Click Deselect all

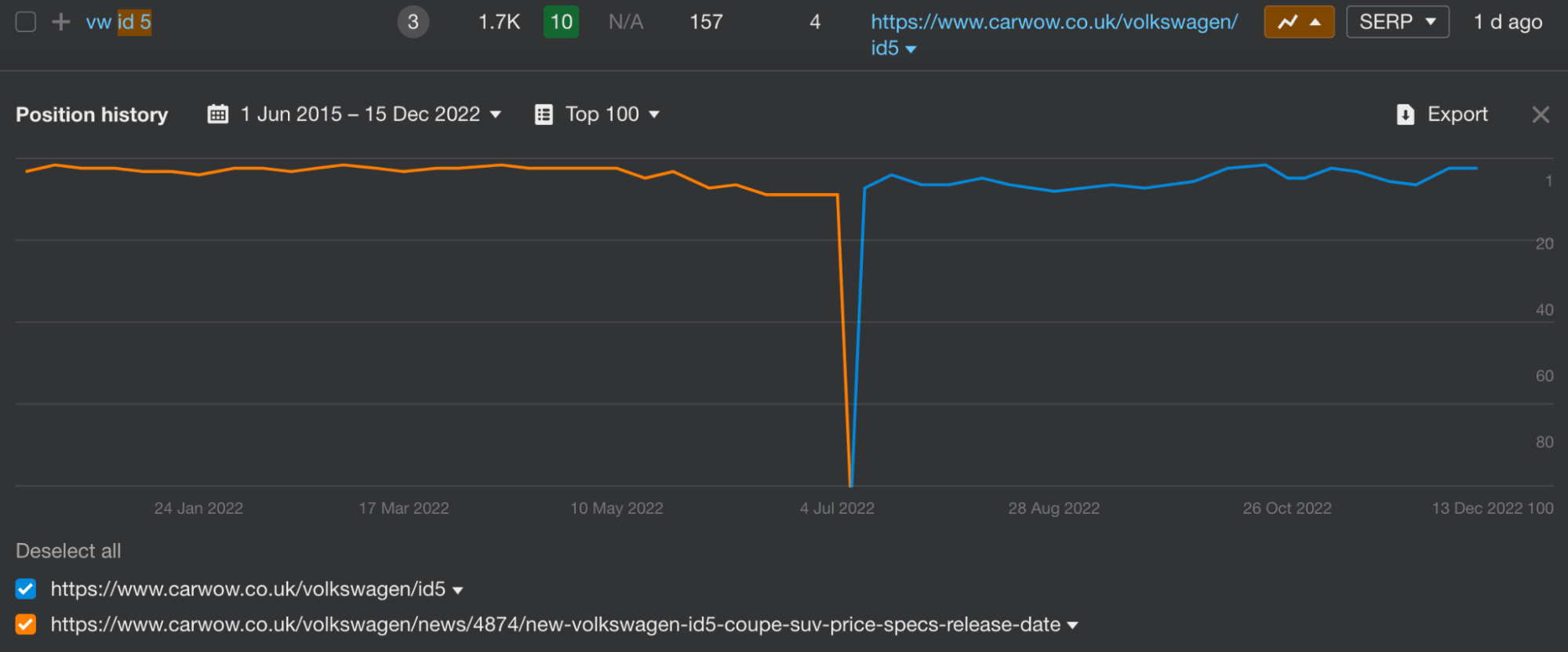coord(68,551)
